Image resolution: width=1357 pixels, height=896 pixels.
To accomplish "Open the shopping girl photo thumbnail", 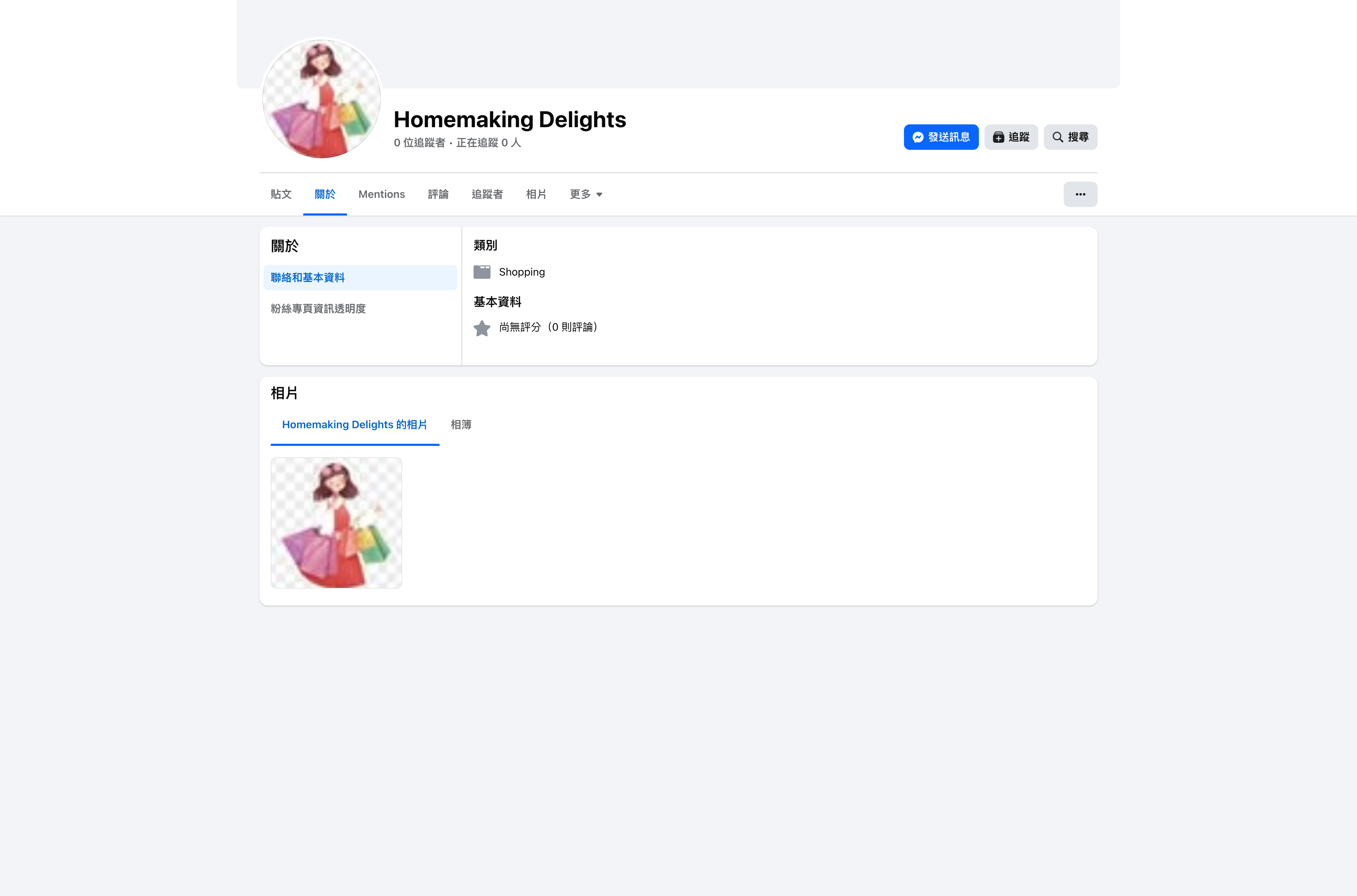I will 336,522.
